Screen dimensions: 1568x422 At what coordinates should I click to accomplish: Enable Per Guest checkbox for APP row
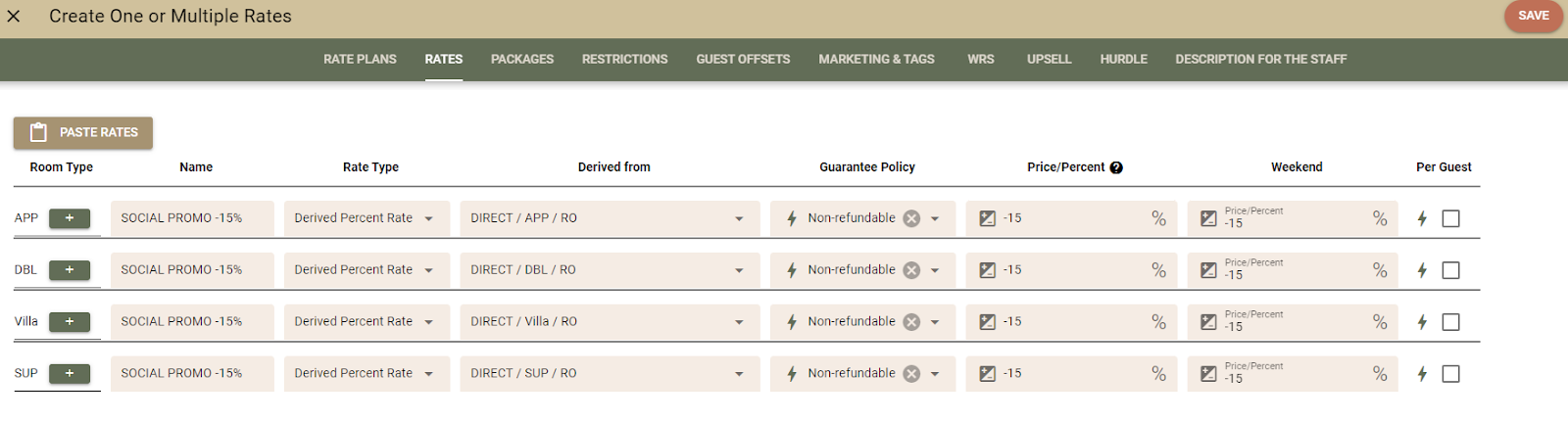pyautogui.click(x=1450, y=218)
